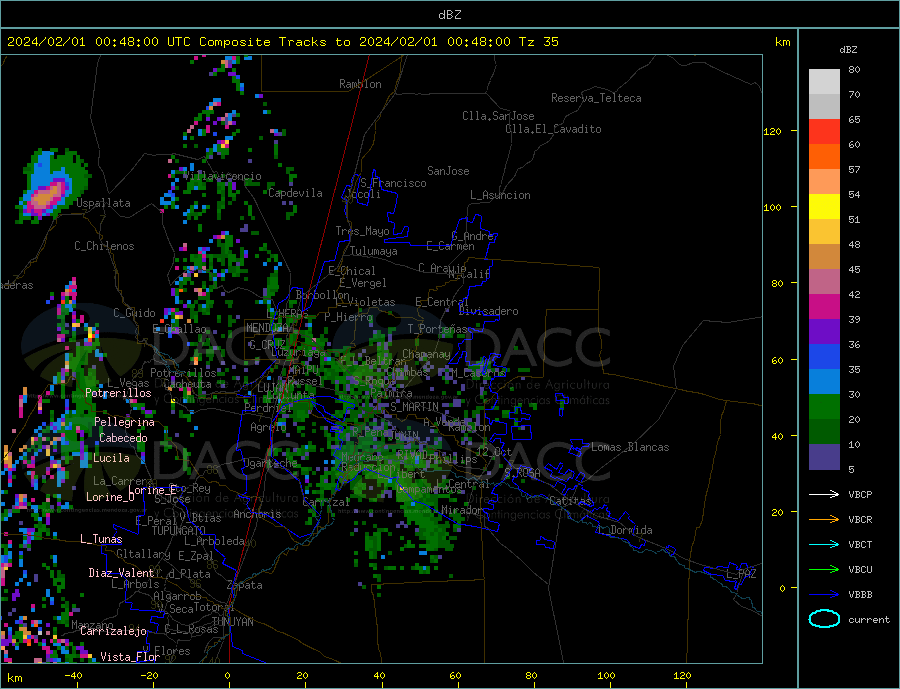Click the L_Tunas station label

(101, 539)
